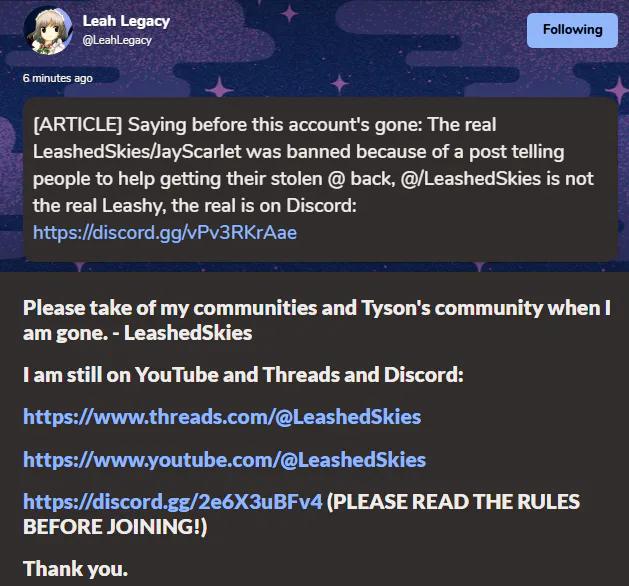
Task: Click the [ARTICLE] tag in the post
Action: pos(77,125)
